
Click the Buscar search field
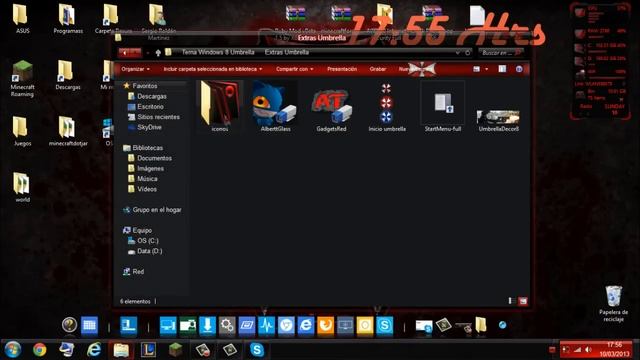[x=501, y=52]
